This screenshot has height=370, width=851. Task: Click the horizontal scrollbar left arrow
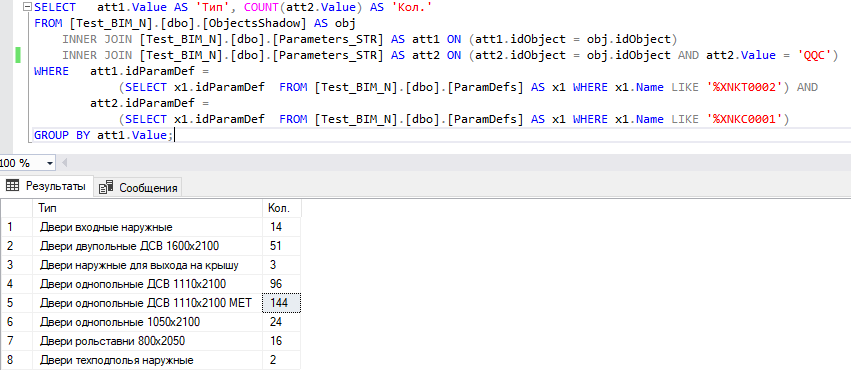[65, 163]
